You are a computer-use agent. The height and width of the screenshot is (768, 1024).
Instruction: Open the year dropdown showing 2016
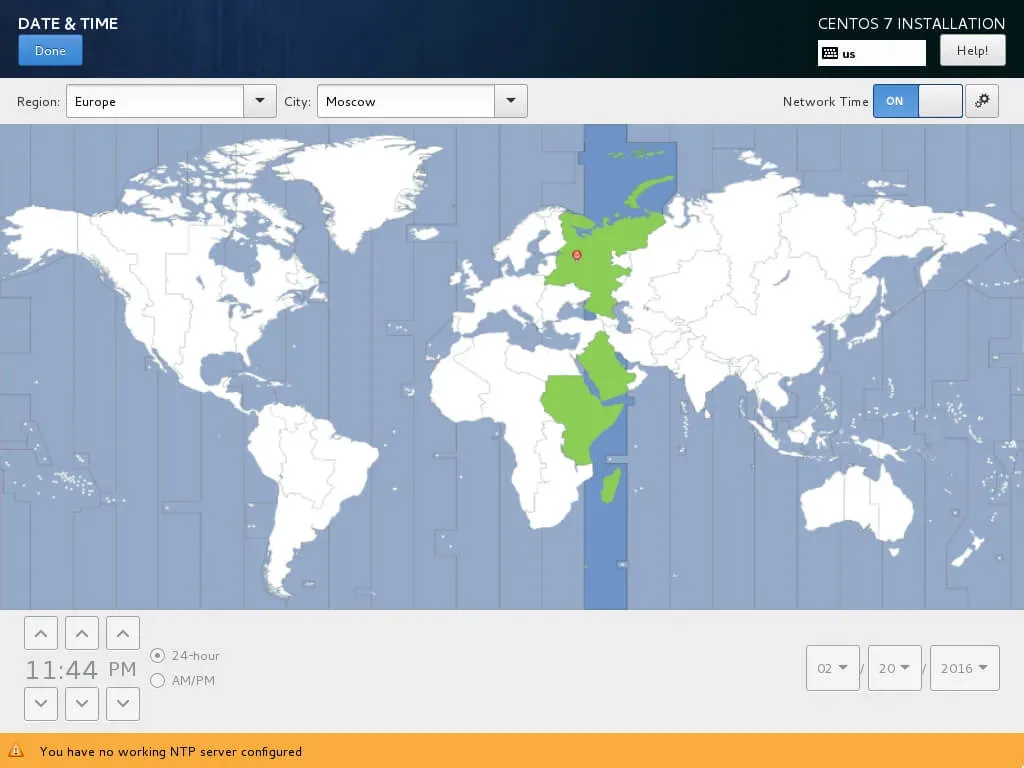965,667
